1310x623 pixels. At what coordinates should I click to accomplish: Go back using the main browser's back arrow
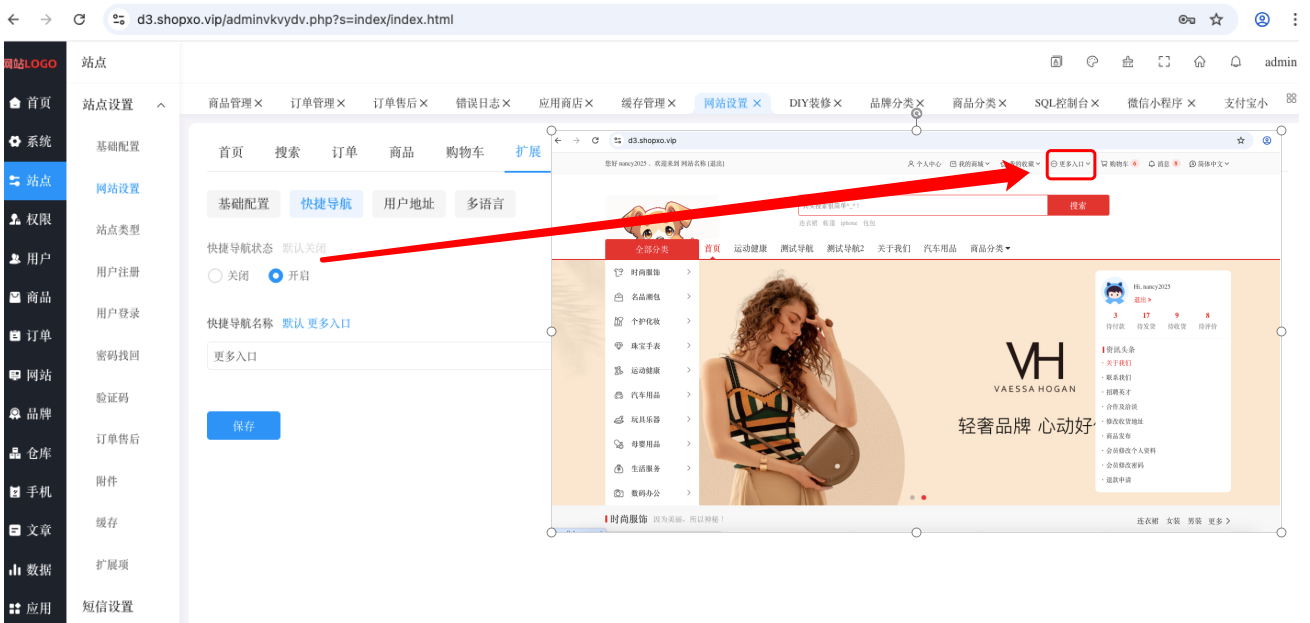point(13,19)
